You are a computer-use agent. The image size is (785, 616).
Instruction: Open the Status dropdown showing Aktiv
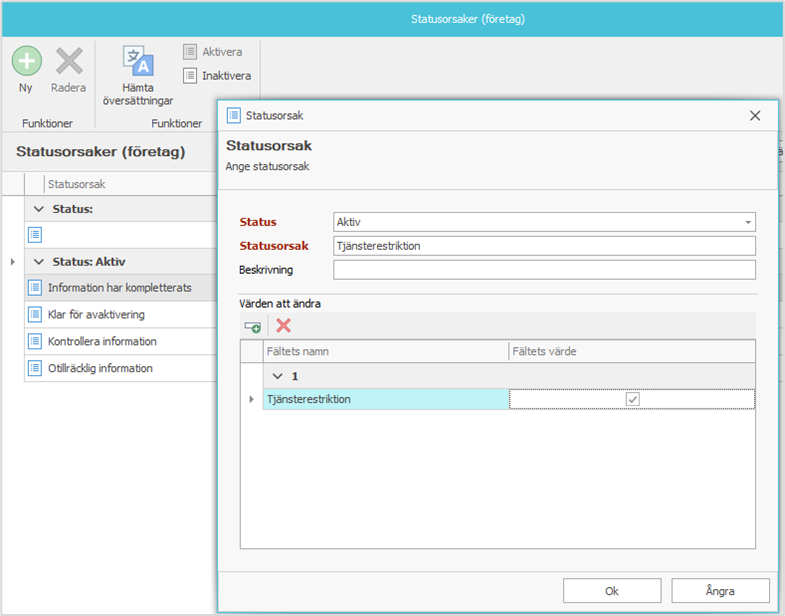click(746, 222)
